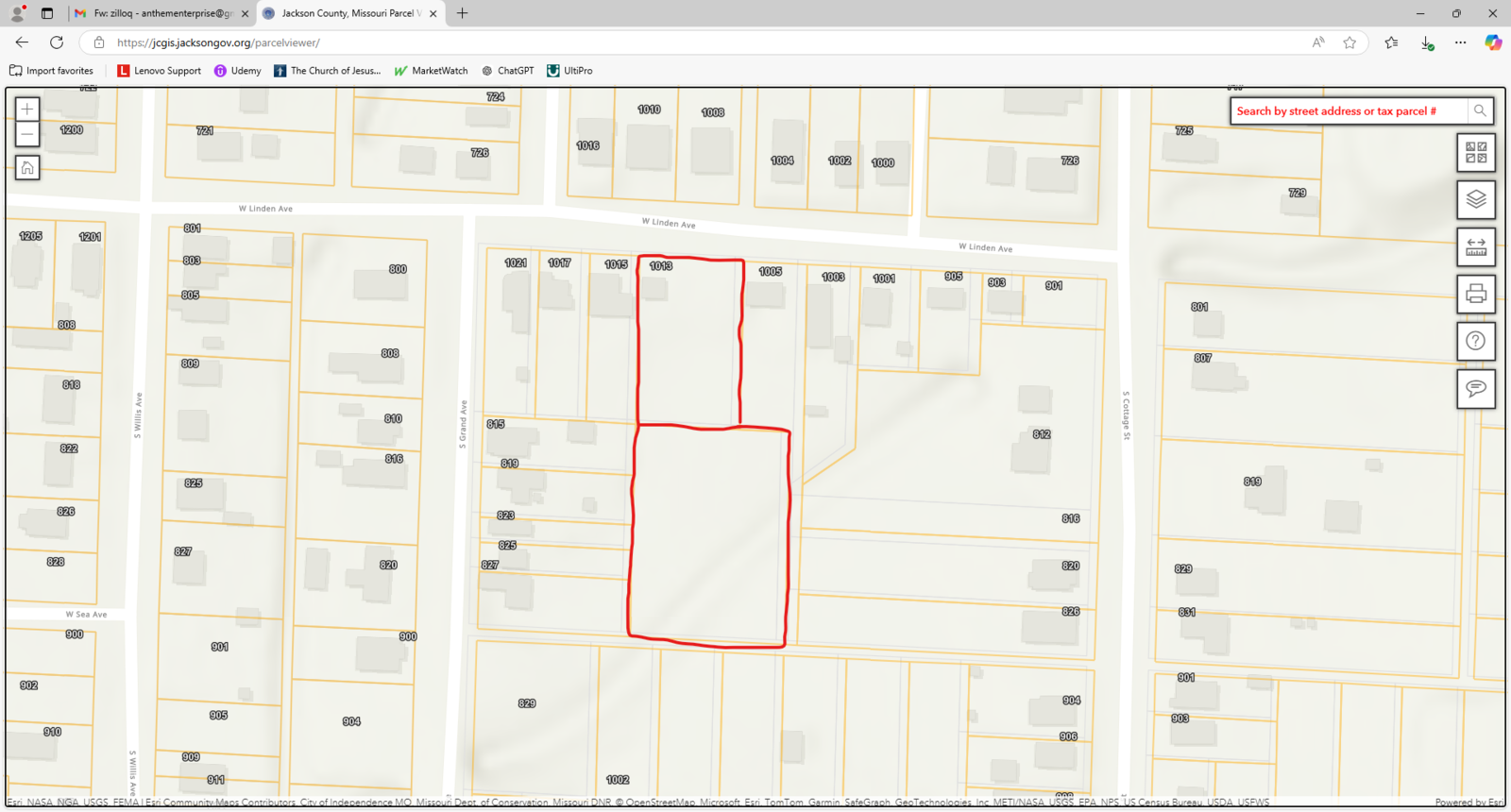Open the help question mark panel
The height and width of the screenshot is (812, 1511).
point(1475,342)
